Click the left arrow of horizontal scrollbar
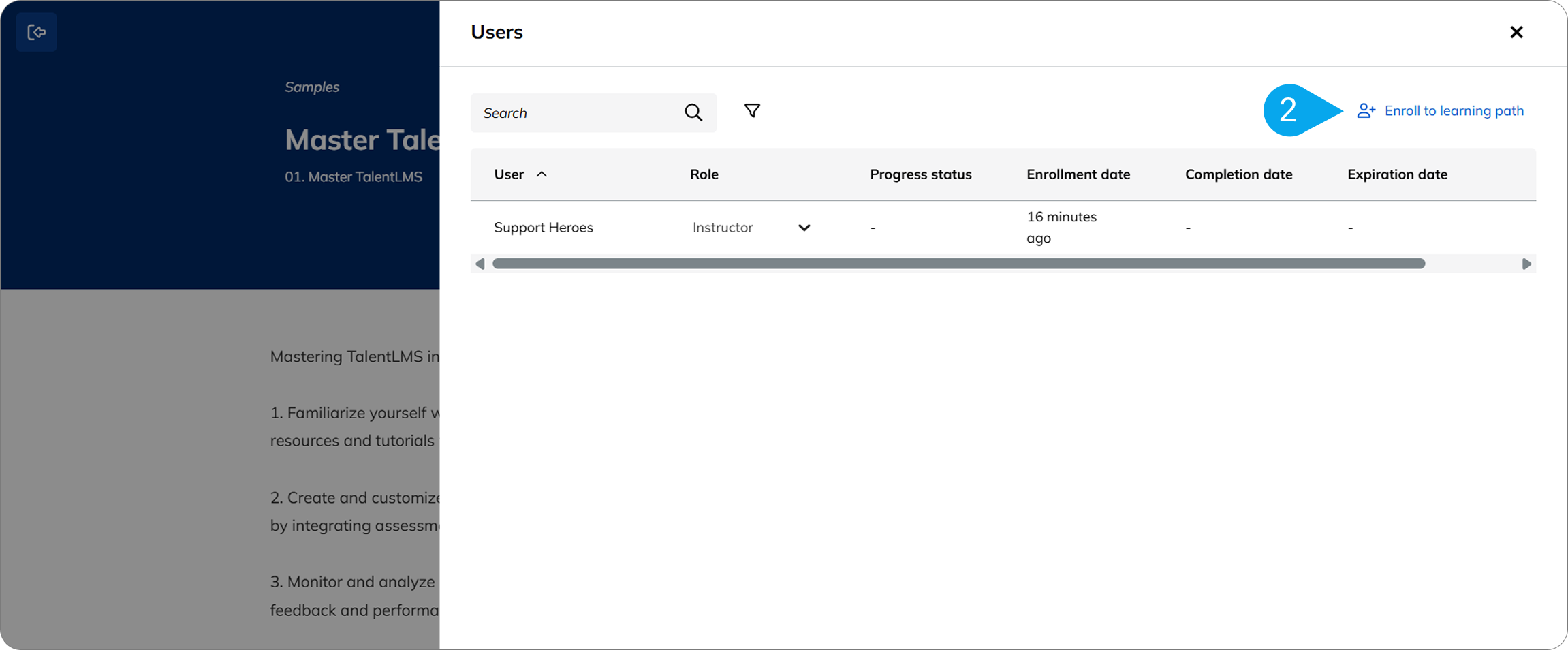This screenshot has width=1568, height=650. point(480,264)
